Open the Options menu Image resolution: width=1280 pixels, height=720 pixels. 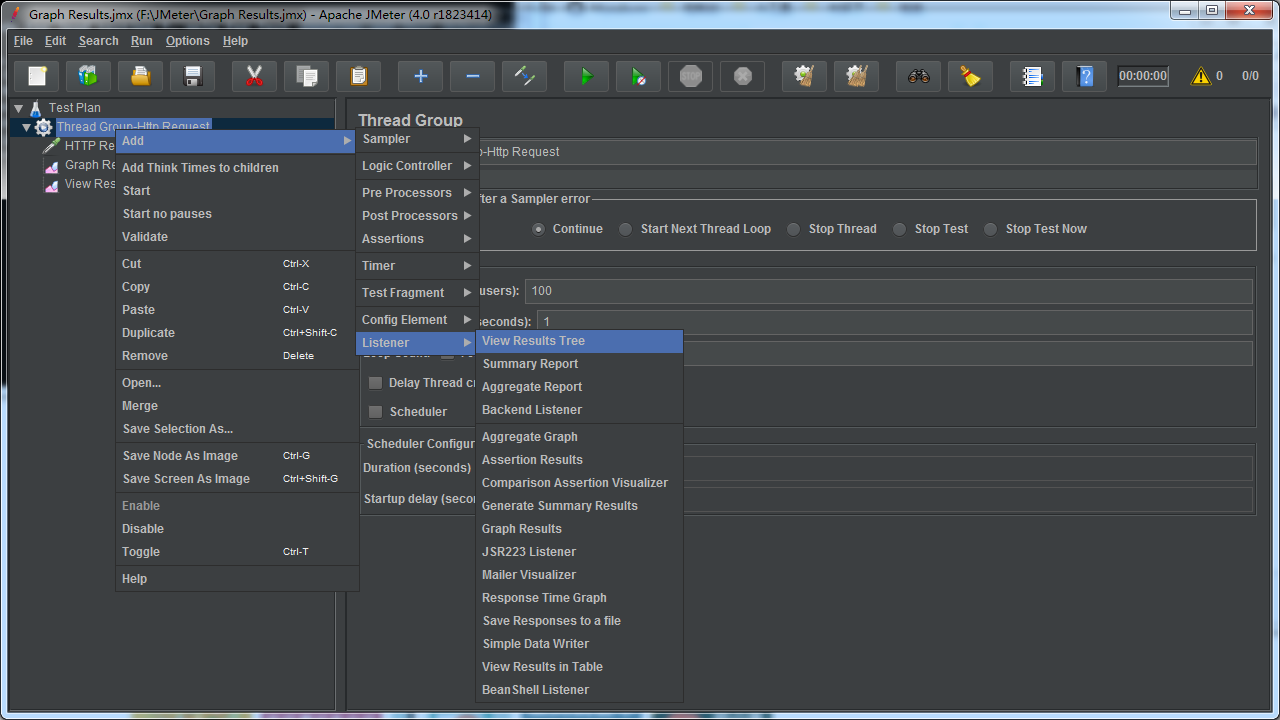187,41
